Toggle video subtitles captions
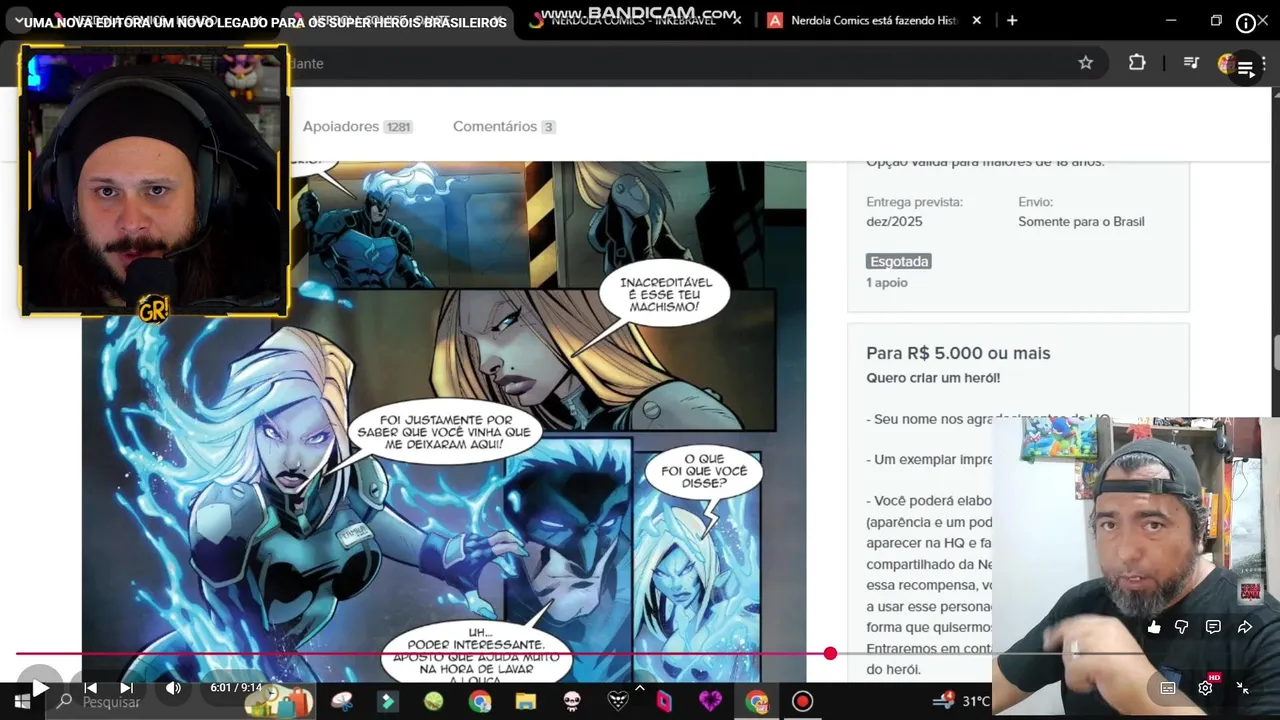 point(1168,688)
